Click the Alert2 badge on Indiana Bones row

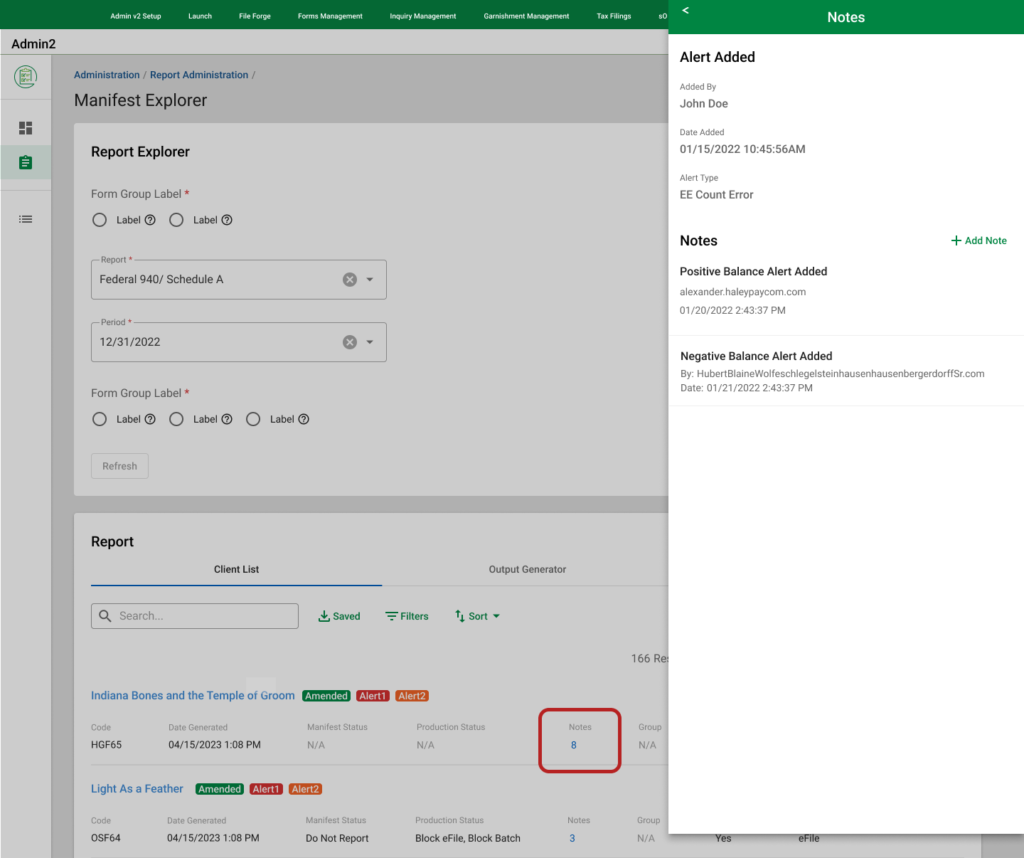tap(412, 696)
